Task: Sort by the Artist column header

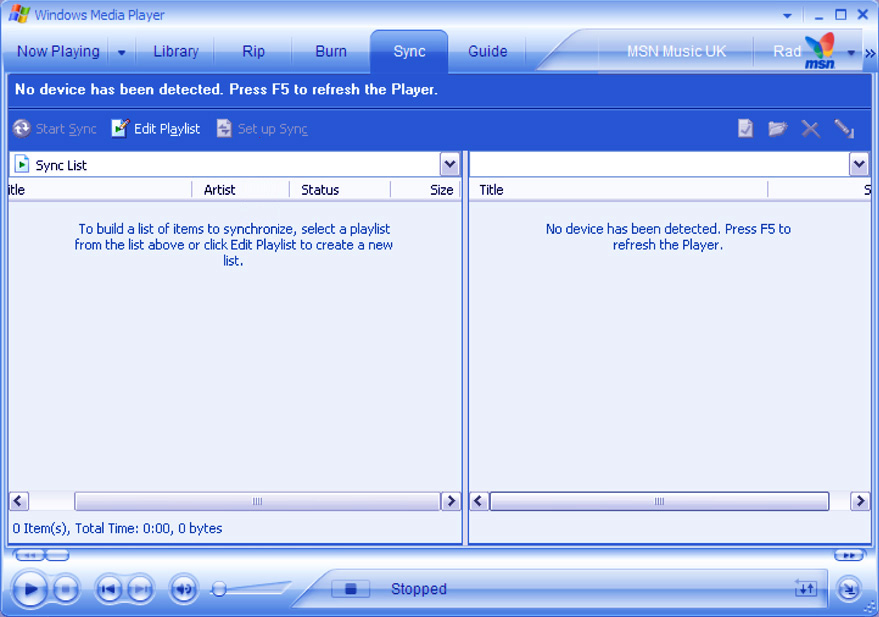Action: coord(240,190)
